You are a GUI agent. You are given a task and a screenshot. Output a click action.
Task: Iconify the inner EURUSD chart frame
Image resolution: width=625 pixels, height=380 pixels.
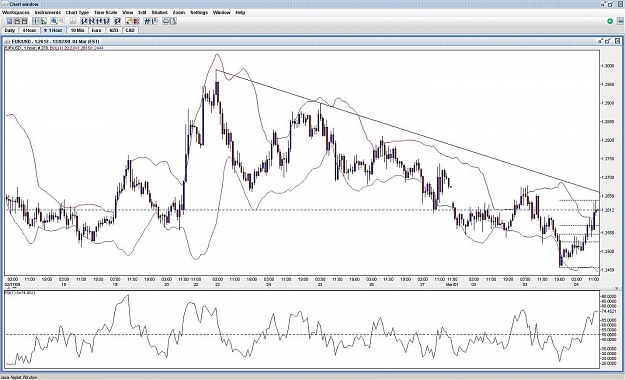[x=600, y=41]
